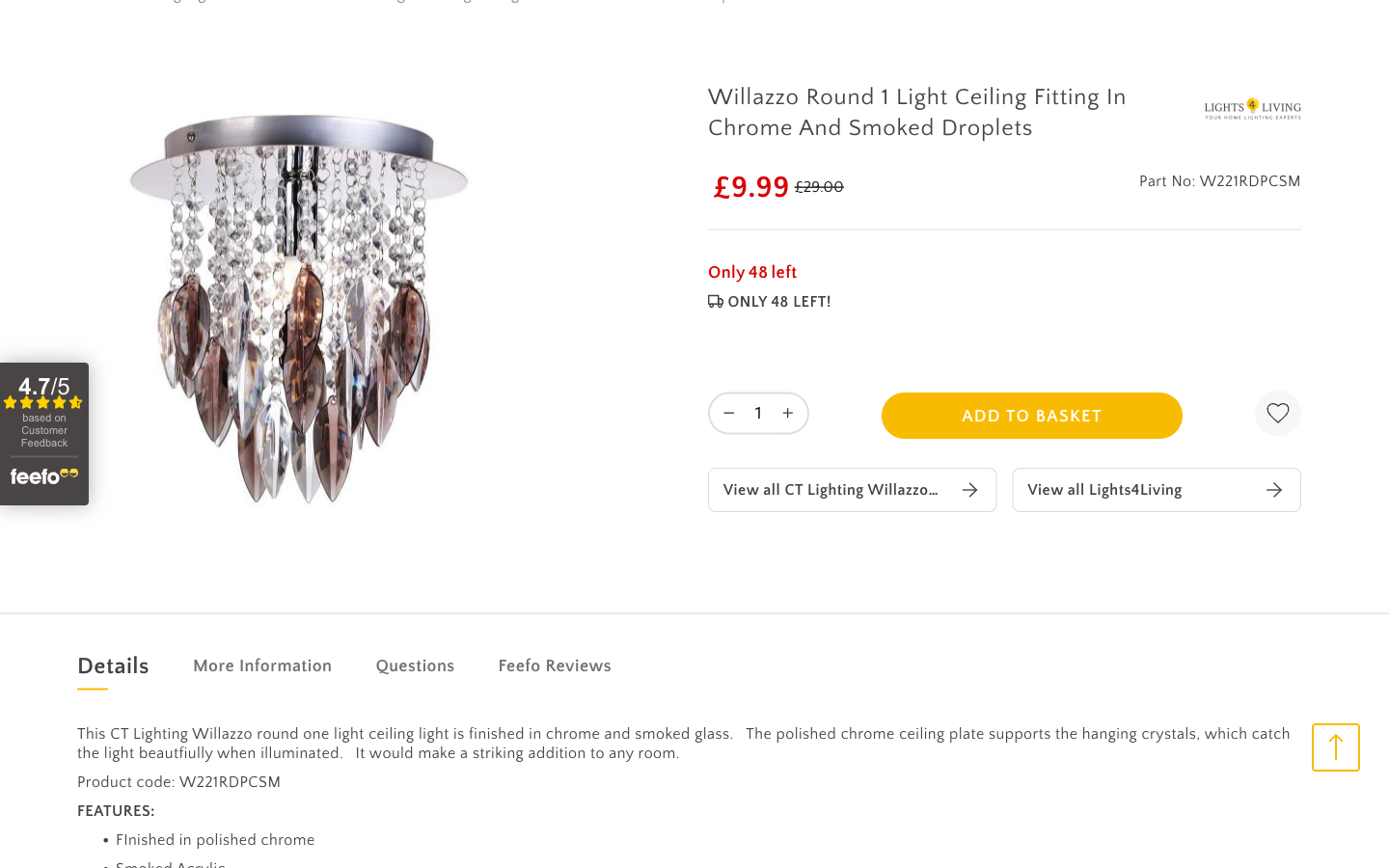Click the Feefo rating badge
Image resolution: width=1389 pixels, height=868 pixels.
tap(44, 434)
